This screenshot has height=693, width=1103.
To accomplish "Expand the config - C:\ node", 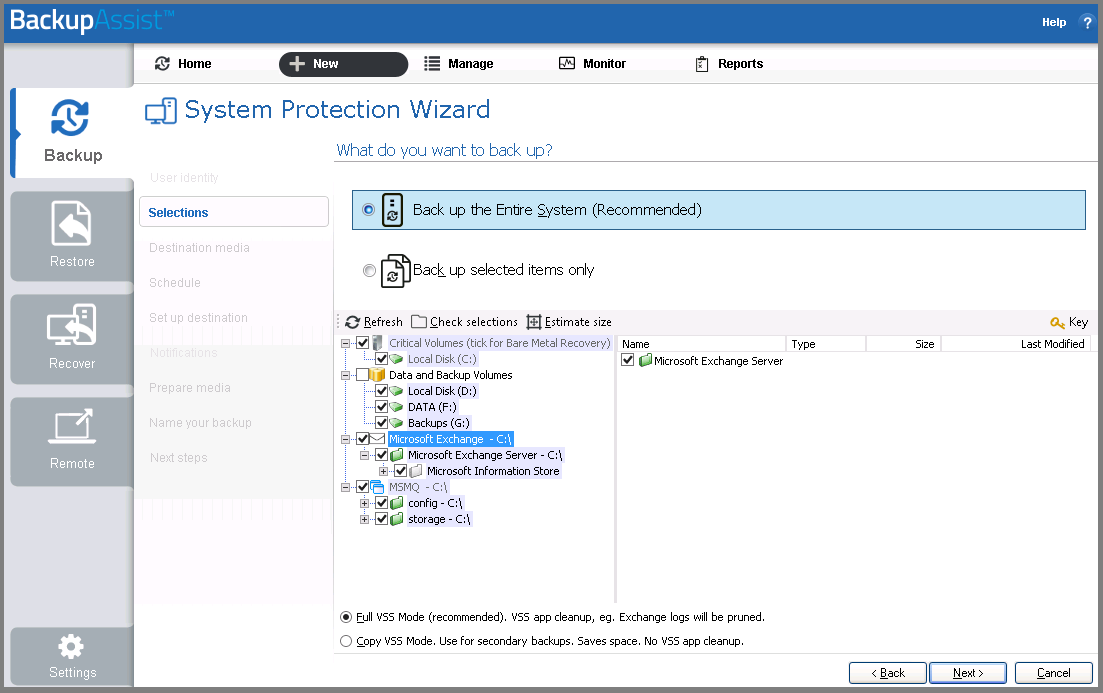I will tap(364, 503).
